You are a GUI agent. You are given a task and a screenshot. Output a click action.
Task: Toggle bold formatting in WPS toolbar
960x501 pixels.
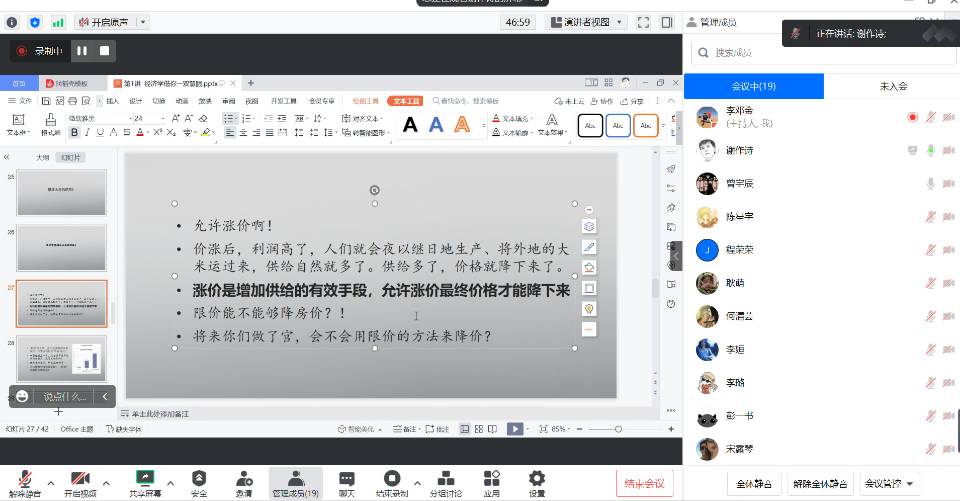coord(74,132)
